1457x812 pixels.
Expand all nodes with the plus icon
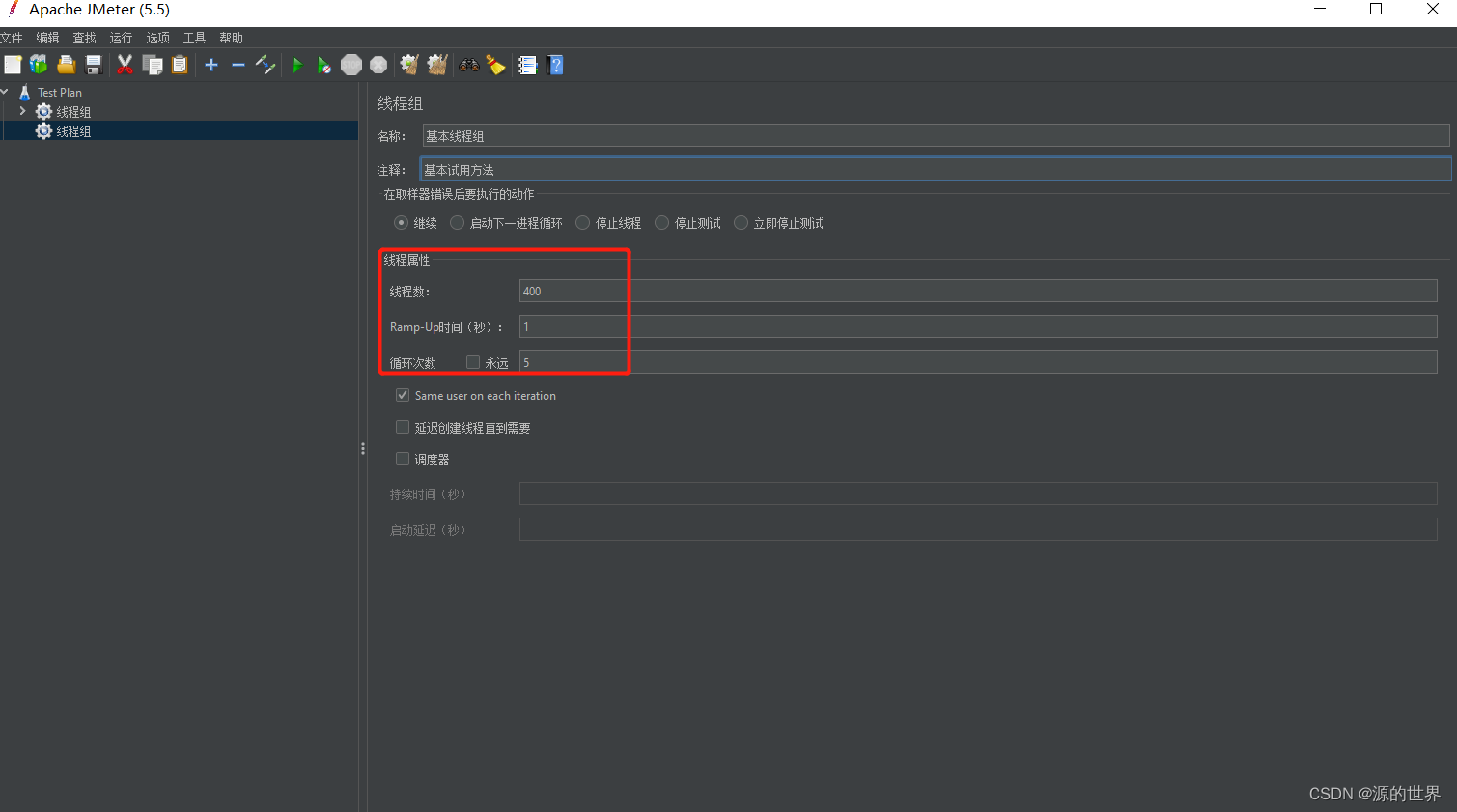(211, 65)
